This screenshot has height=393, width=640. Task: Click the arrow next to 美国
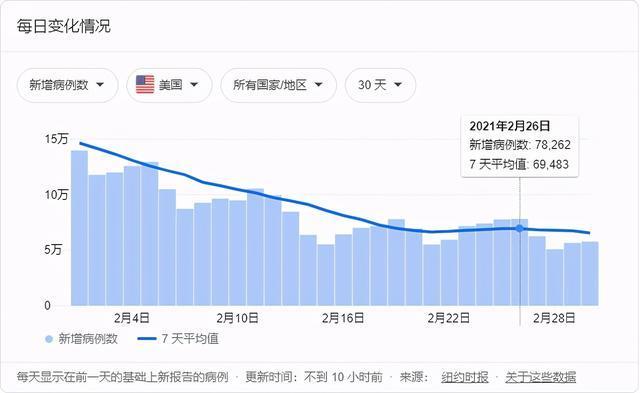click(194, 84)
